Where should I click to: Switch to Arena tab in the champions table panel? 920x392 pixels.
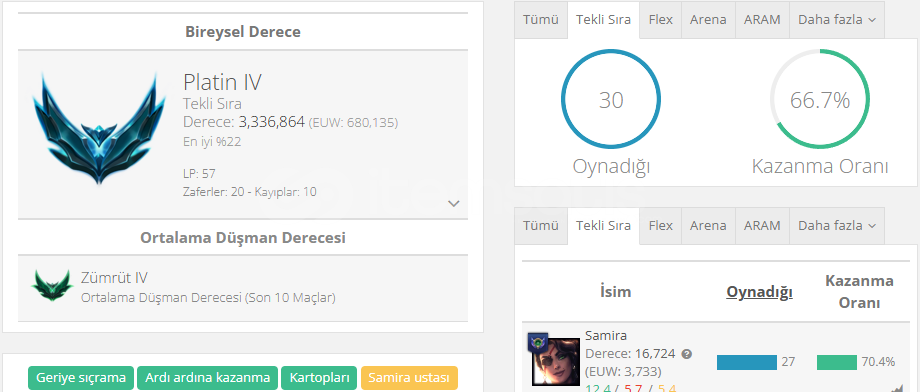click(x=708, y=225)
